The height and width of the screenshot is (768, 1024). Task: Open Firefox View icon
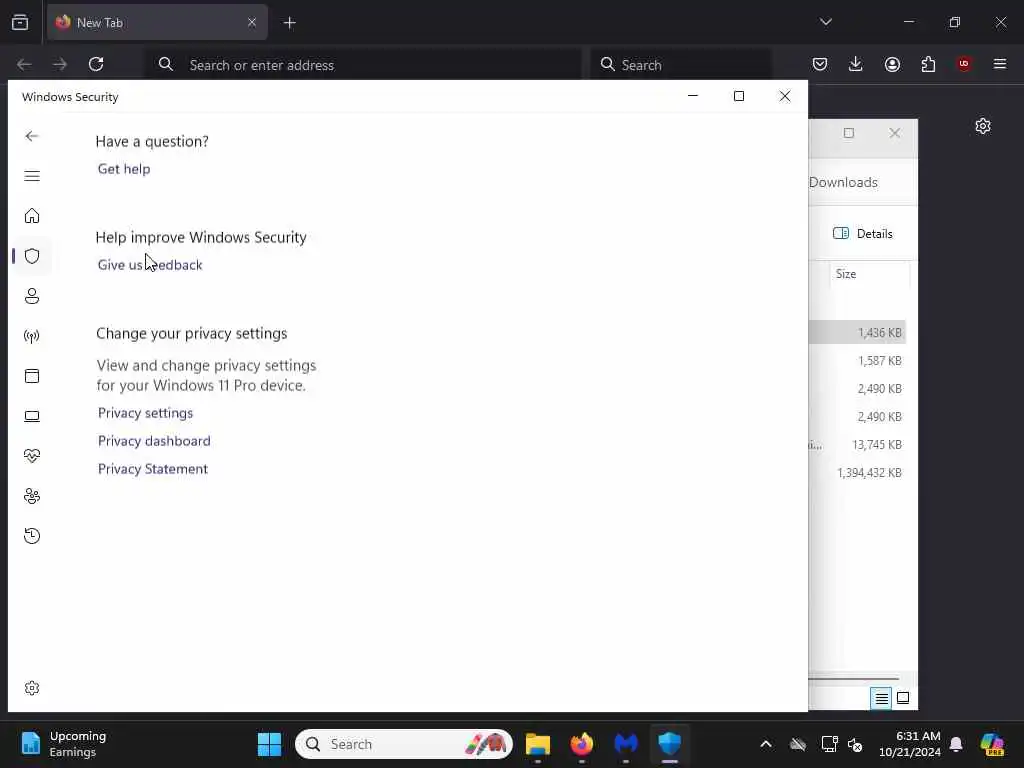(x=20, y=22)
